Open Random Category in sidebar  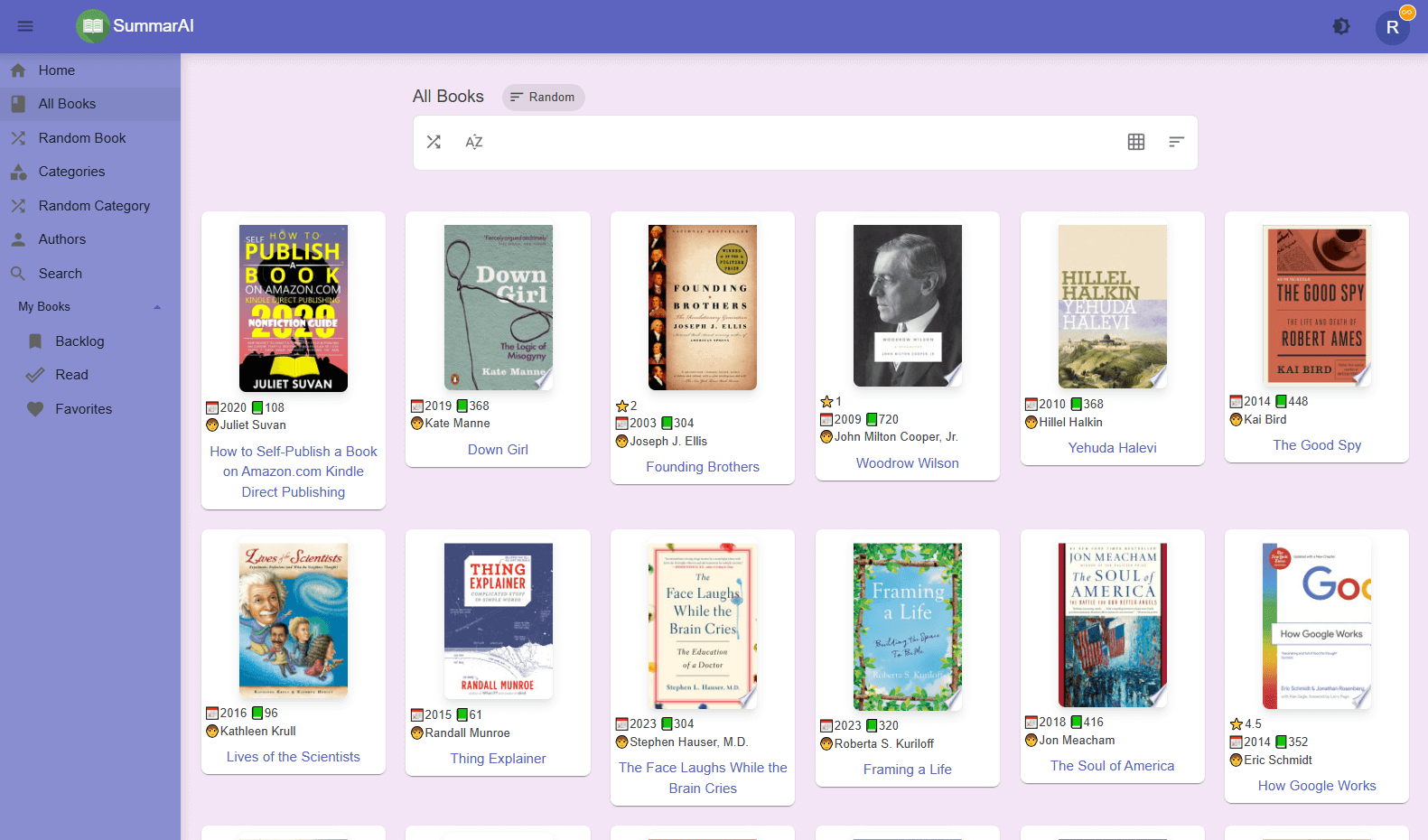tap(90, 206)
